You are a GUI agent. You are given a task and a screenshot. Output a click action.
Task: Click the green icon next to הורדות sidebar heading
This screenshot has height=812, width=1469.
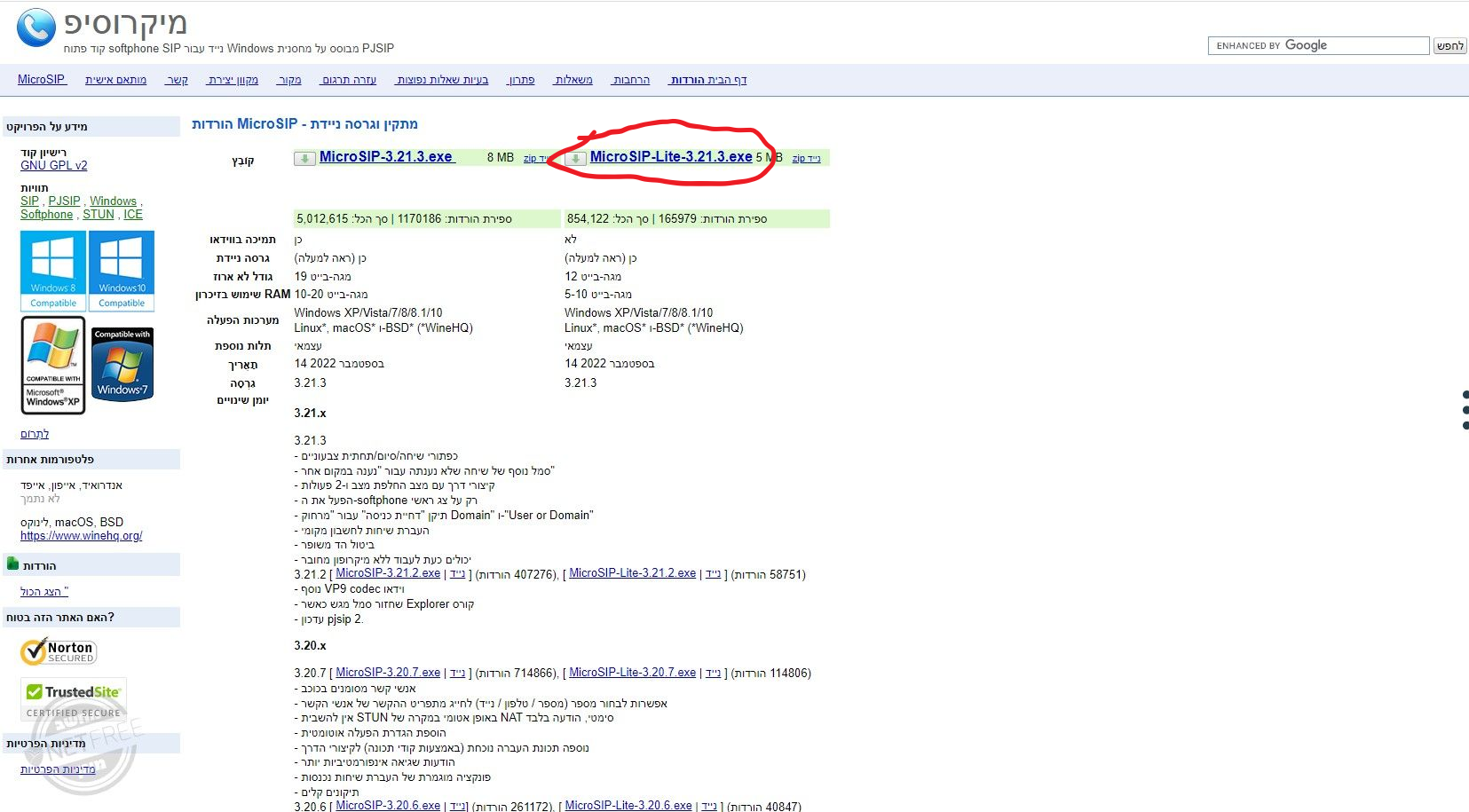[x=12, y=564]
